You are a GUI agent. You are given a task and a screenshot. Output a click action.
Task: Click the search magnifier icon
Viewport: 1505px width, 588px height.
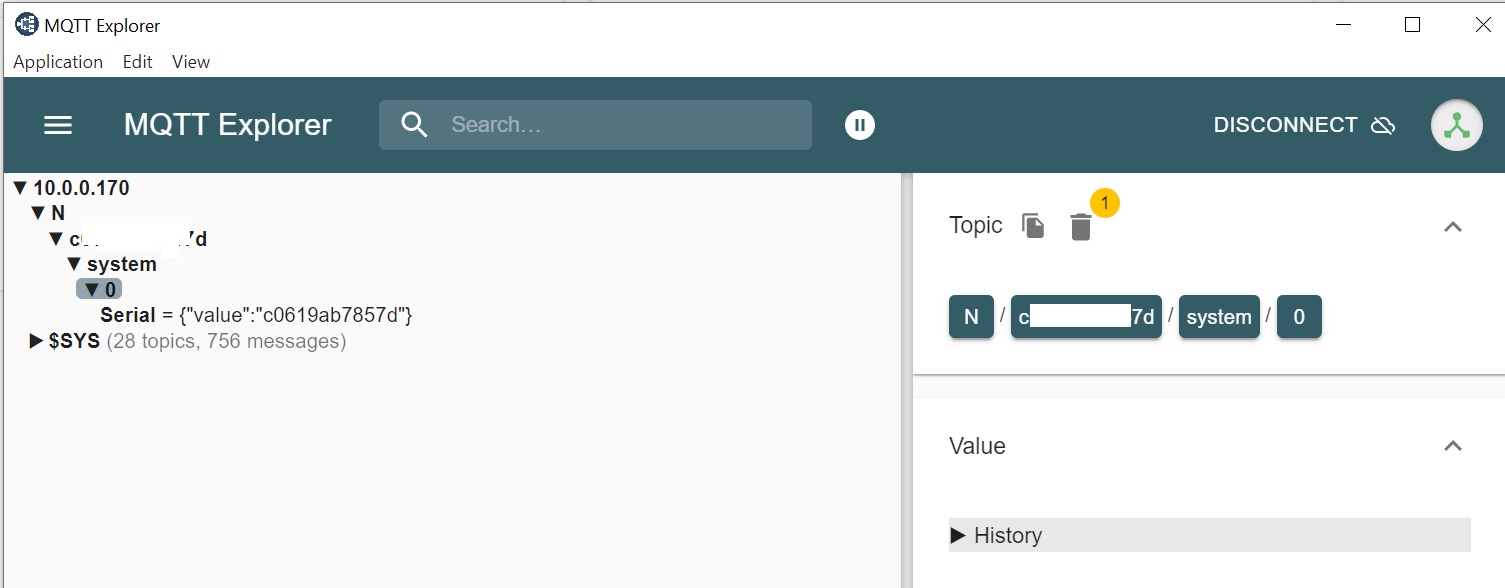pyautogui.click(x=414, y=124)
